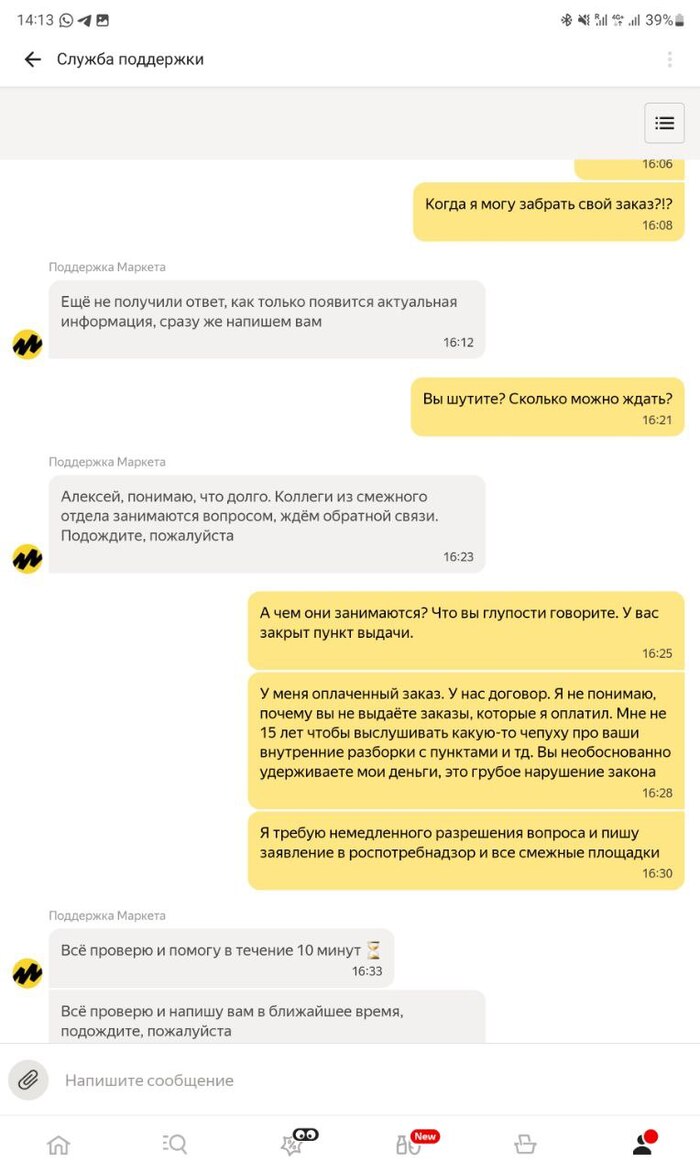Tap the back arrow next to Служба поддержки
This screenshot has width=700, height=1173.
pos(32,59)
